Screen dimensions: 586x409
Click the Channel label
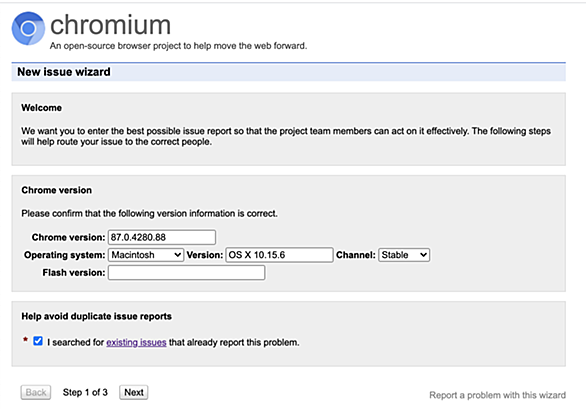tap(355, 255)
